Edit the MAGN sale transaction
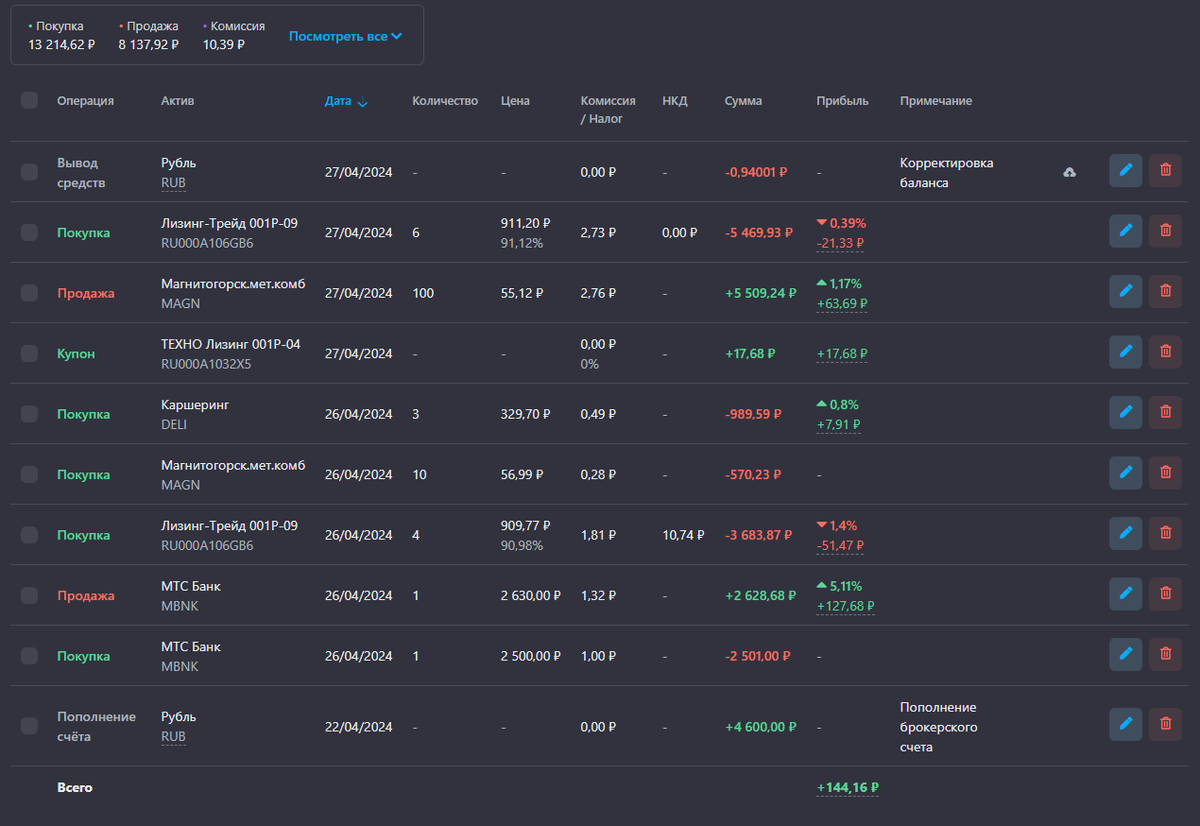Screen dimensions: 1200x826 [1125, 292]
